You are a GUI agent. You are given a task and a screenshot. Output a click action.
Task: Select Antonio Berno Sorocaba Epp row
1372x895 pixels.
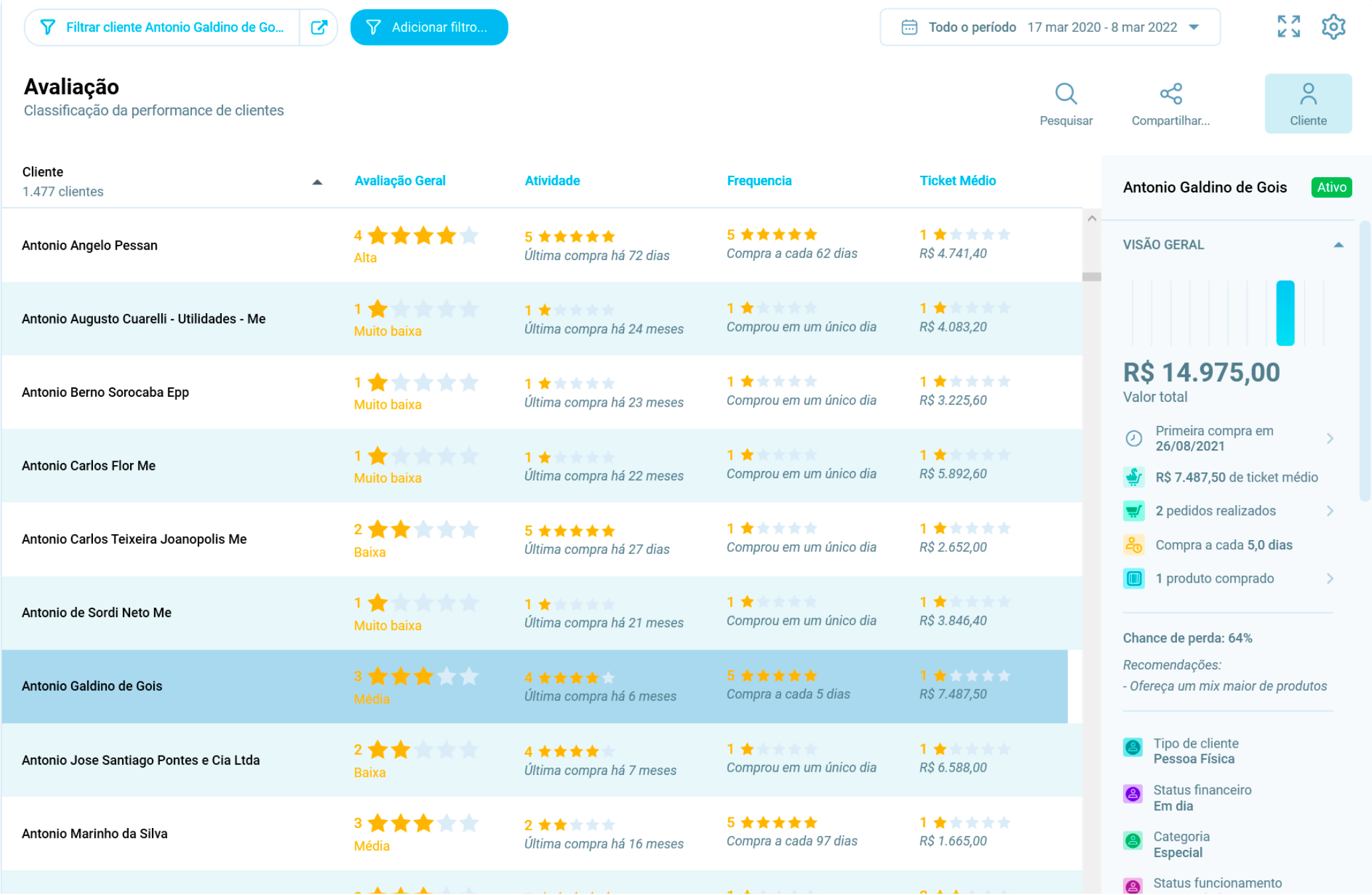[542, 393]
